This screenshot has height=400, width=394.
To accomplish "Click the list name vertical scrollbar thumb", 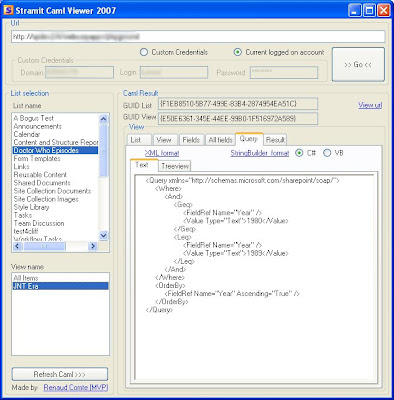I will point(104,151).
